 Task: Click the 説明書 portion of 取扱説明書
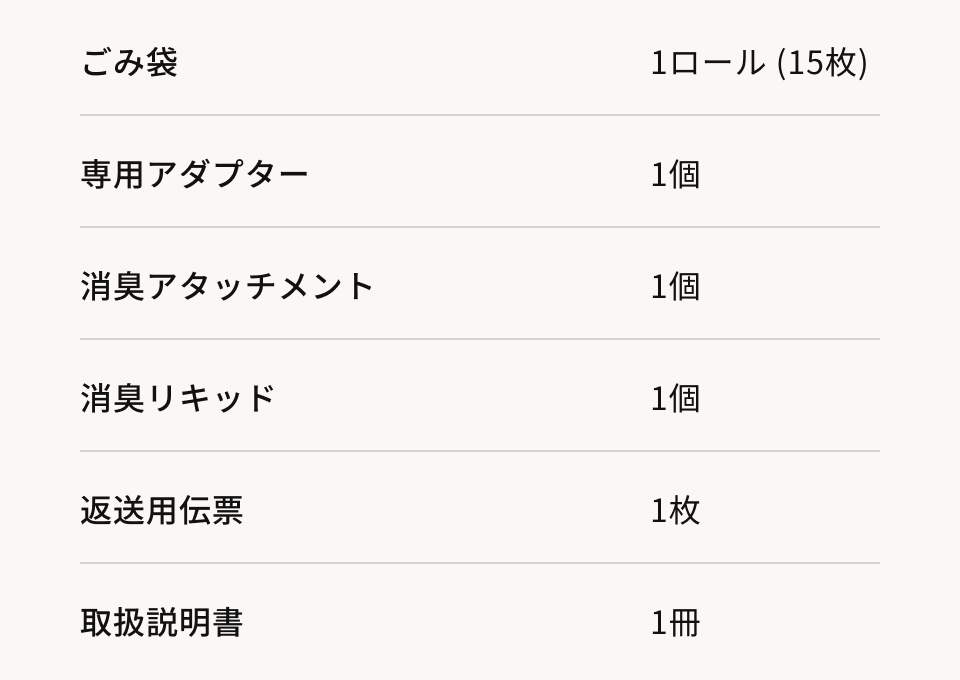point(195,622)
